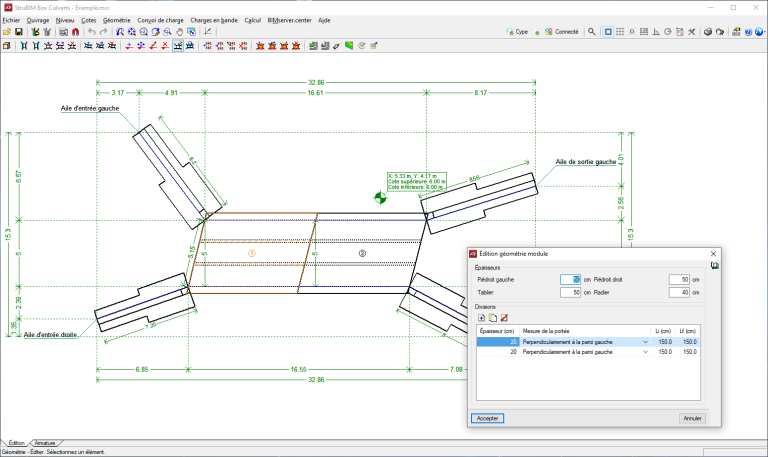Click the square selection mode icon
This screenshot has height=457, width=768.
(608, 32)
